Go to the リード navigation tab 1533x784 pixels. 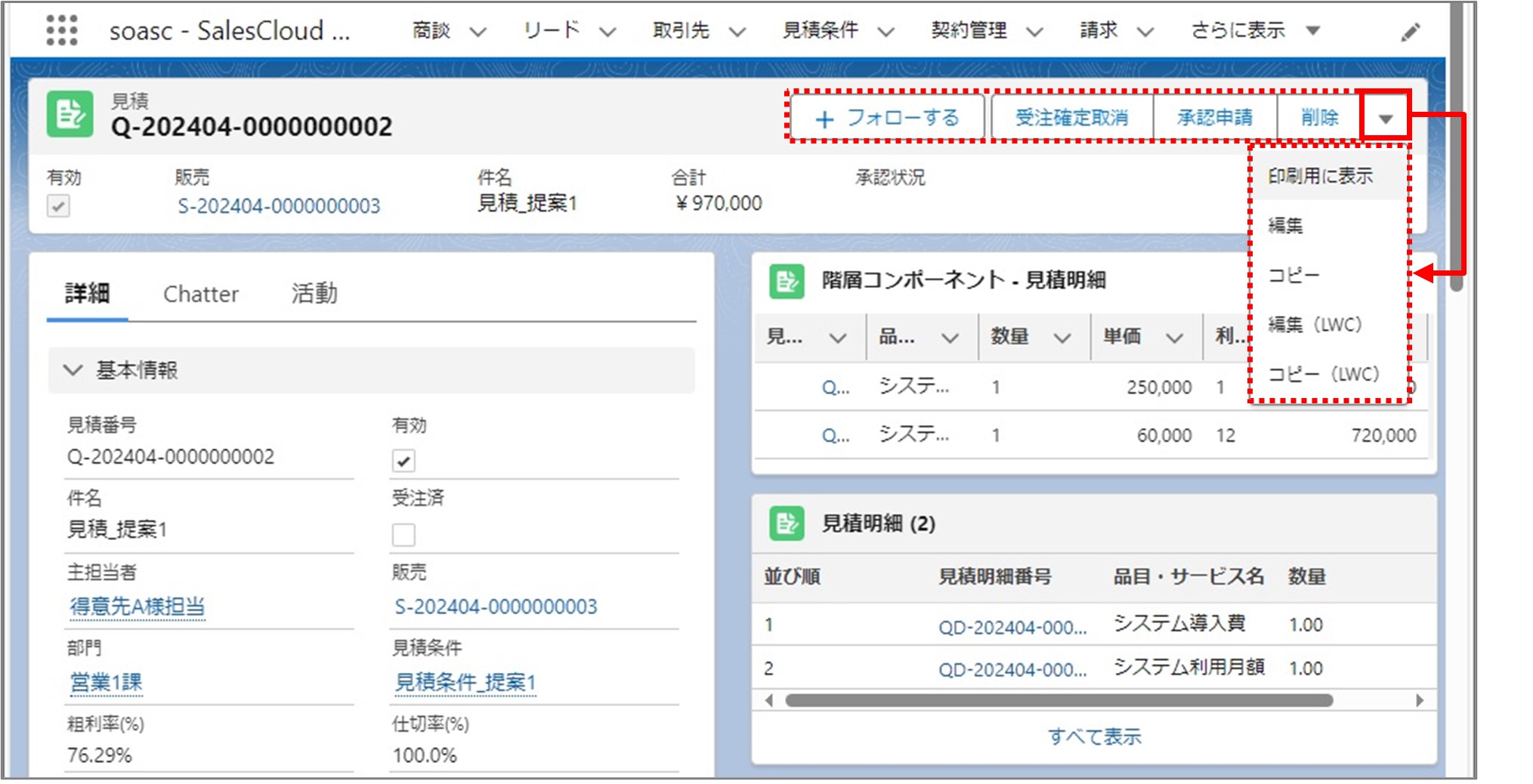coord(552,30)
